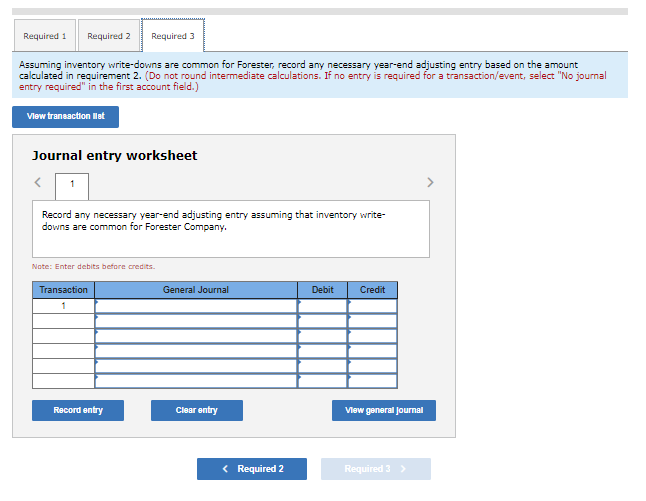Viewport: 646px width, 501px height.
Task: Click Debit field in first row
Action: (323, 306)
